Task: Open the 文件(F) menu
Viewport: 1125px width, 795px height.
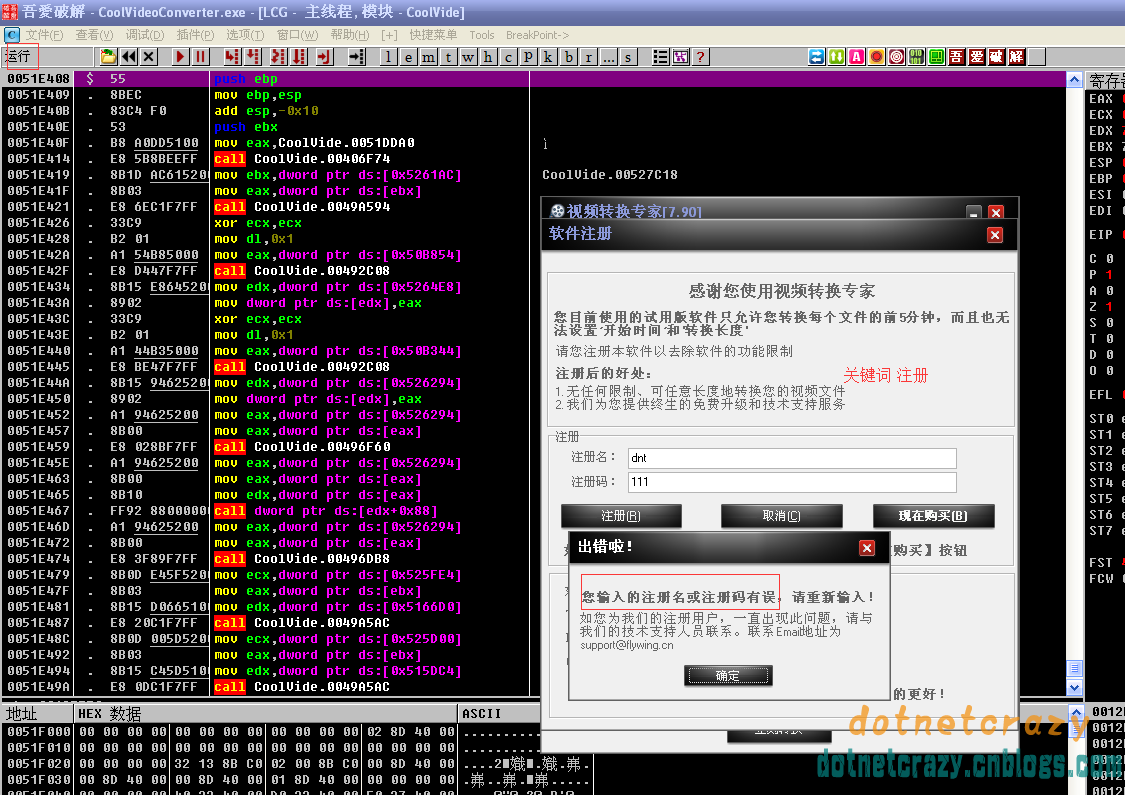Action: (x=44, y=35)
